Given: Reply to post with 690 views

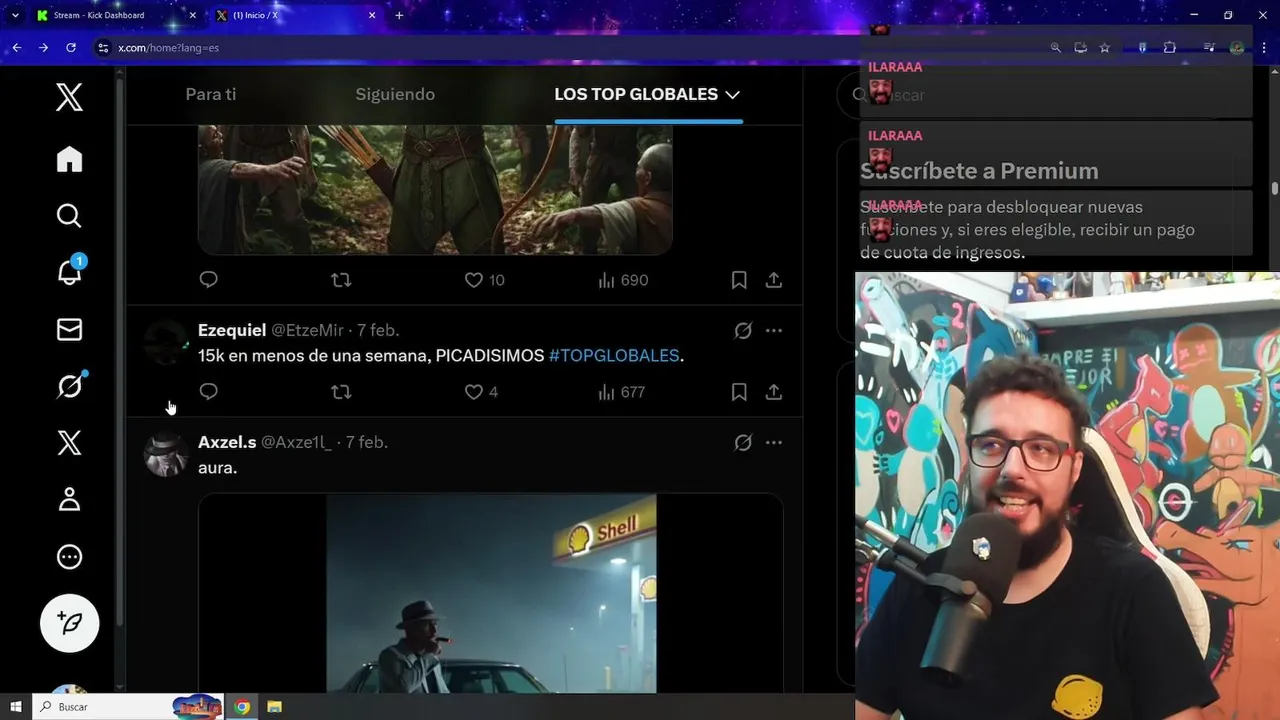Looking at the screenshot, I should pos(208,280).
